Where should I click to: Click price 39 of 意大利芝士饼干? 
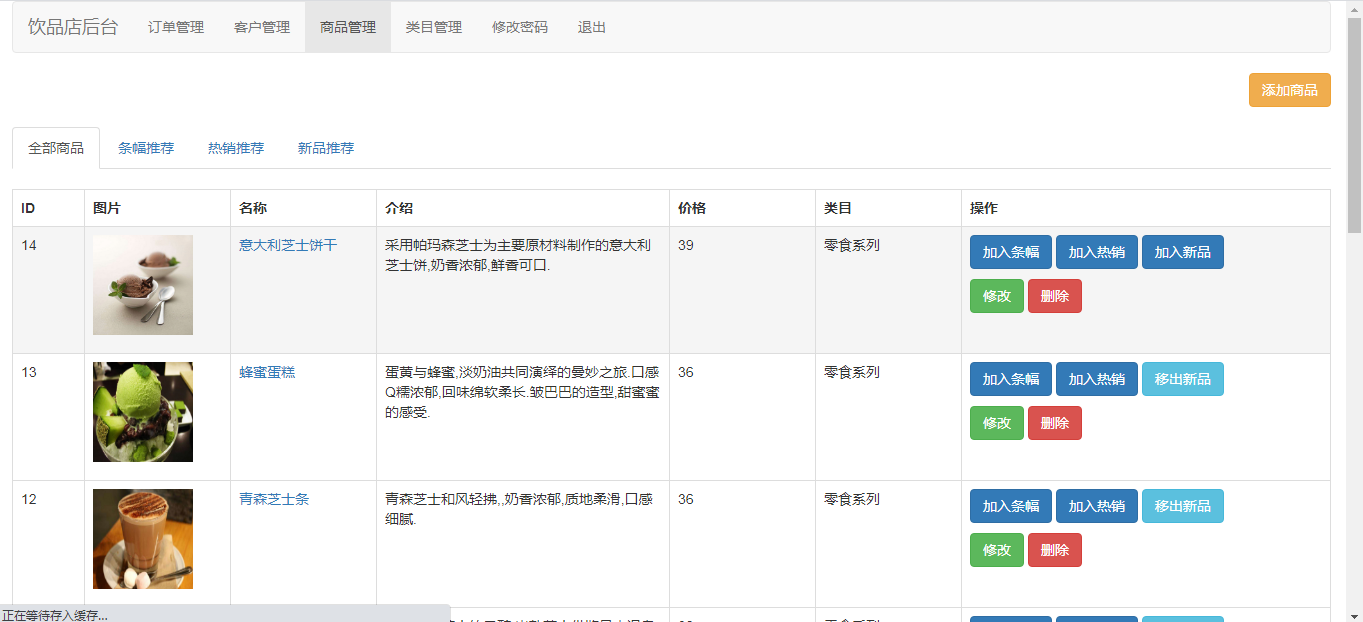686,245
